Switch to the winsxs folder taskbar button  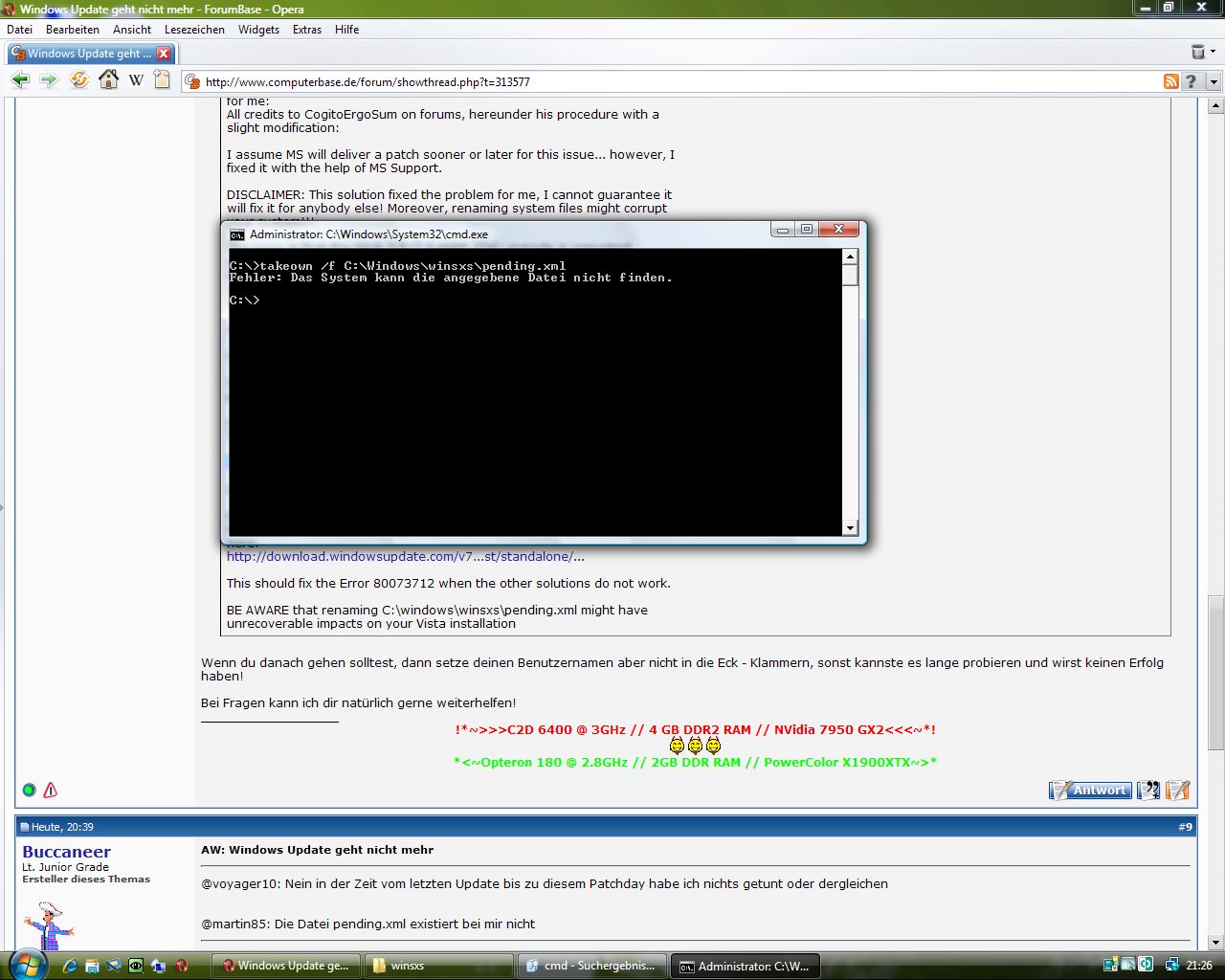click(438, 966)
